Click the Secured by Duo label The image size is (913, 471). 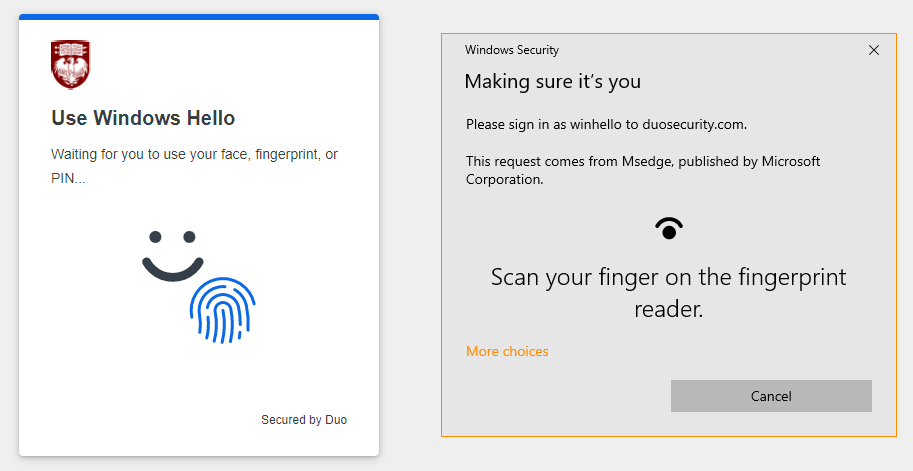click(304, 420)
